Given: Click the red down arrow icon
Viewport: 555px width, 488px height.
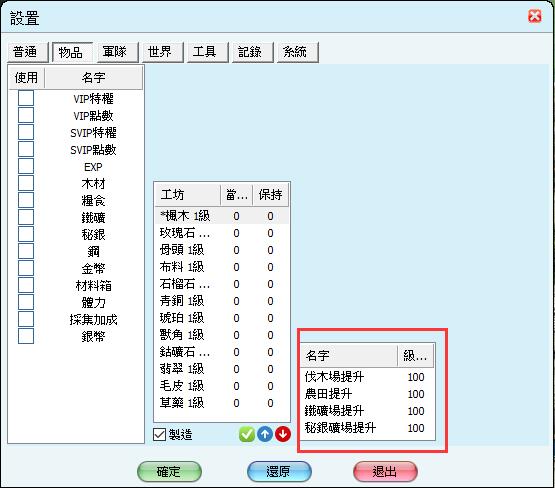Looking at the screenshot, I should [x=283, y=434].
